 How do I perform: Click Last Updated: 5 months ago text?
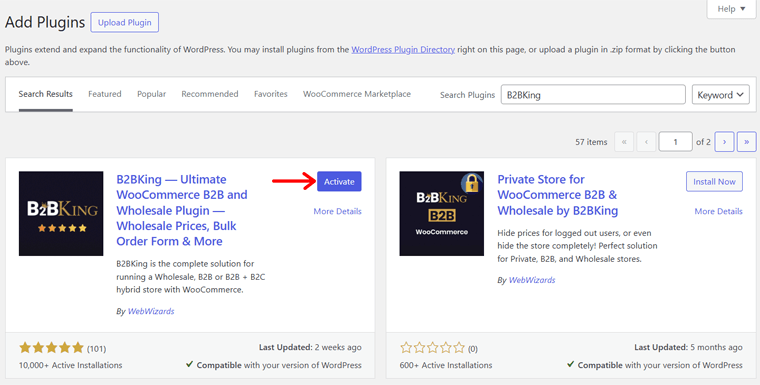coord(688,347)
